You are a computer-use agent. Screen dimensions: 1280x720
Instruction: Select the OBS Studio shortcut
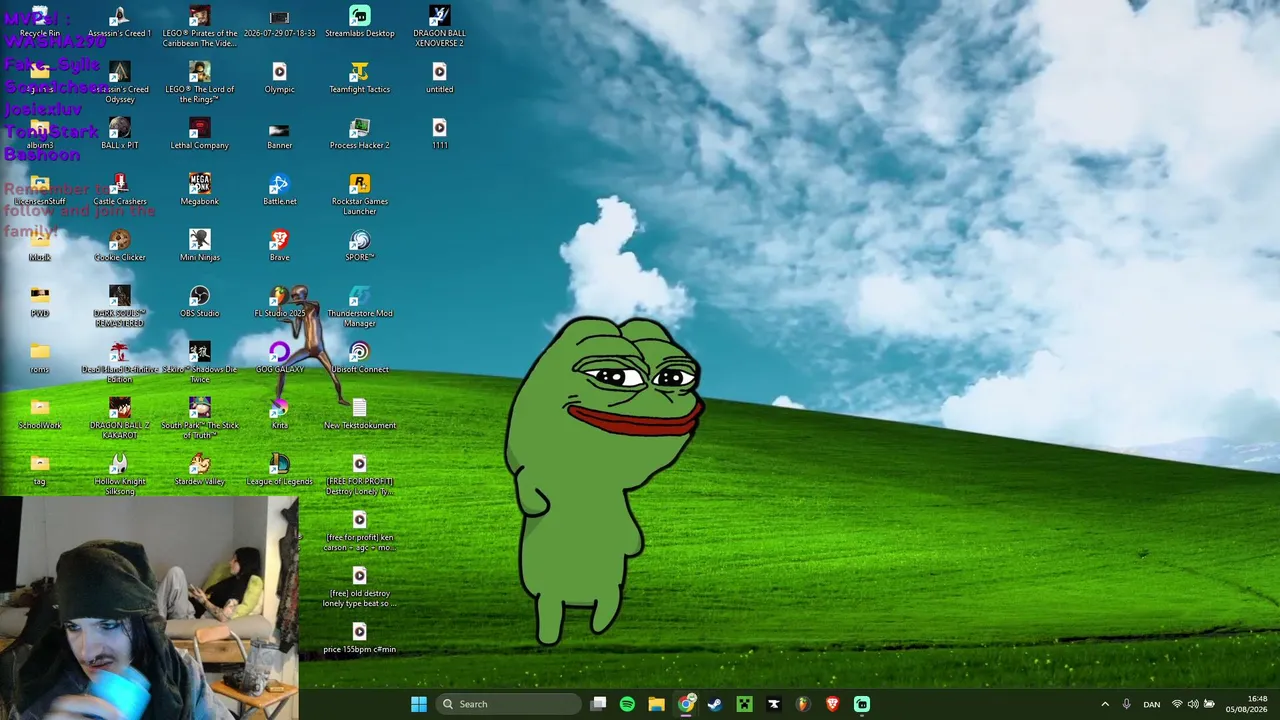[199, 303]
